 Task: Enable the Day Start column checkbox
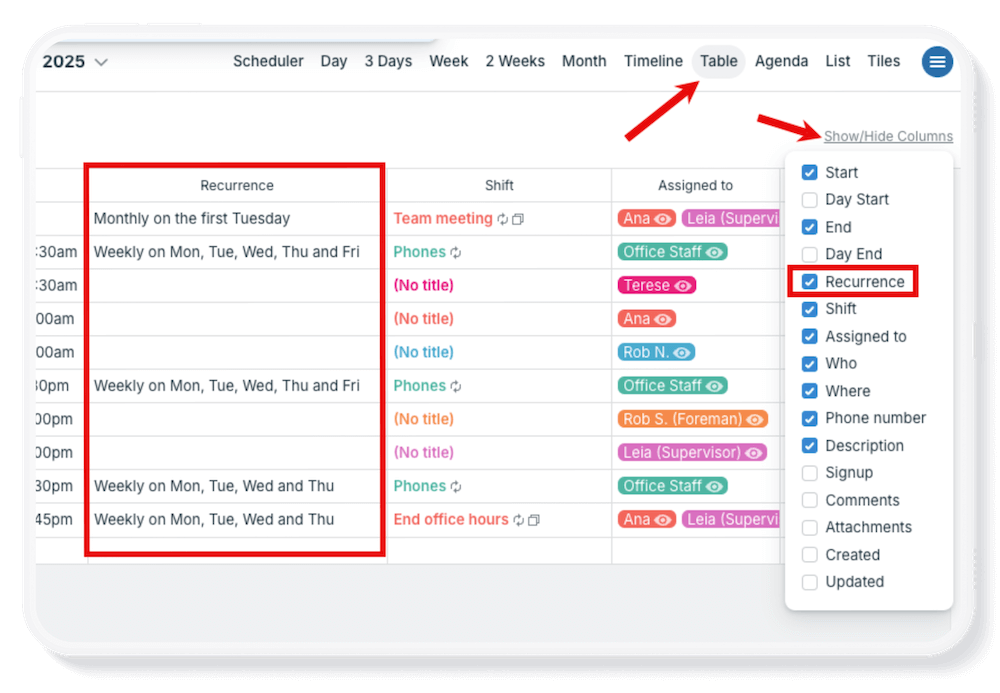click(810, 200)
